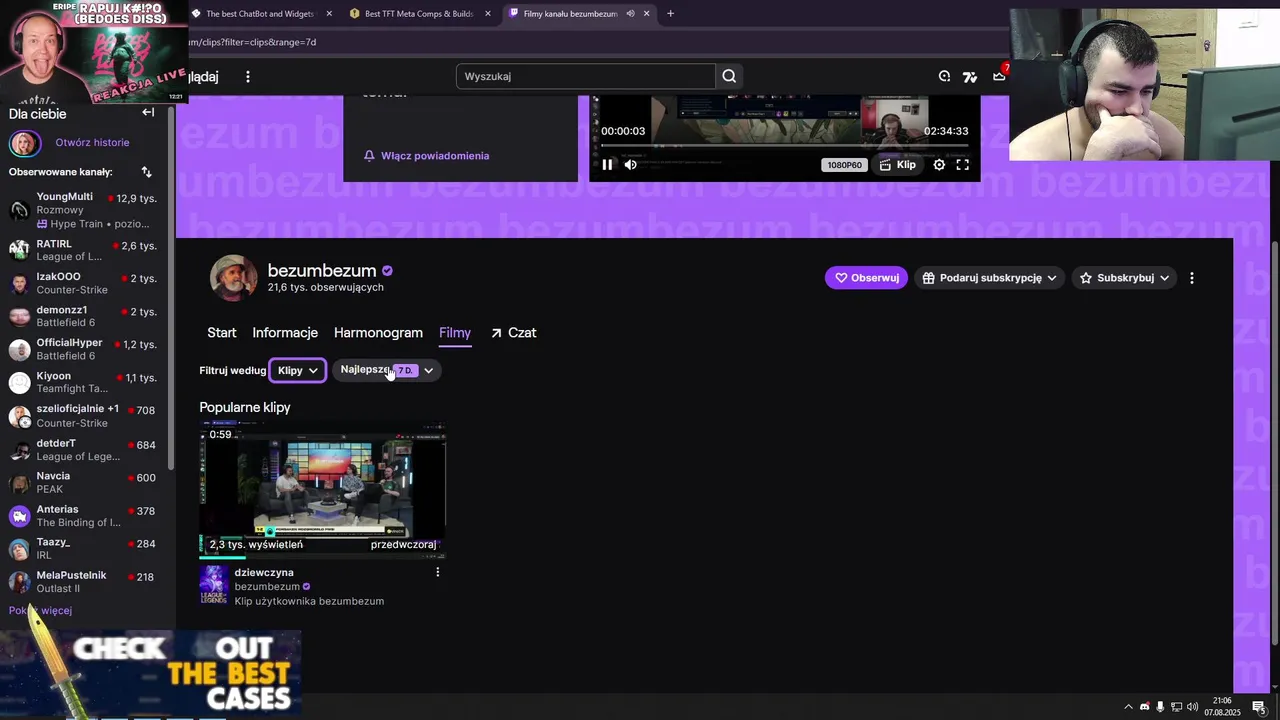The image size is (1280, 720).
Task: Click the bezumbezum profile avatar
Action: pos(233,278)
